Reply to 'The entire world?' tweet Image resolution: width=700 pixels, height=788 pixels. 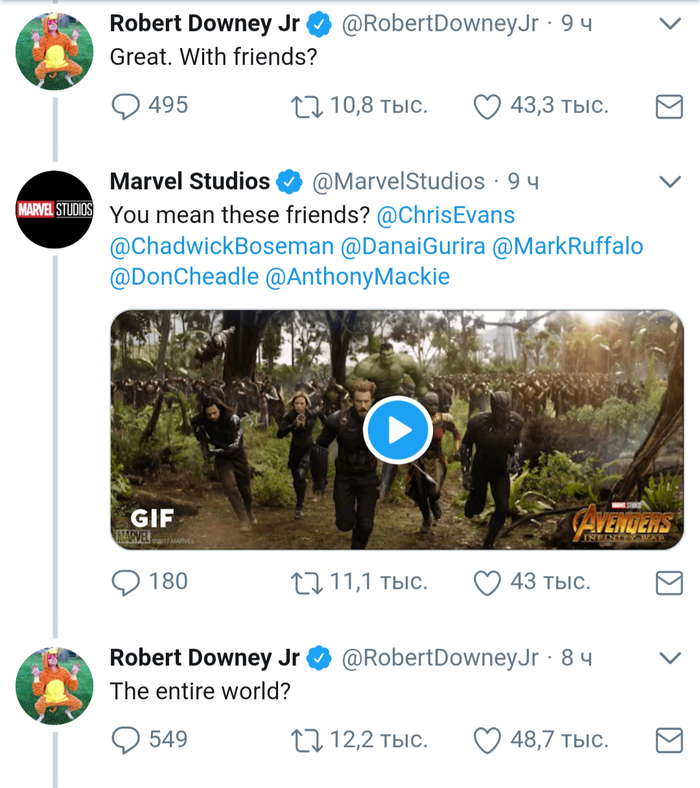click(x=125, y=740)
